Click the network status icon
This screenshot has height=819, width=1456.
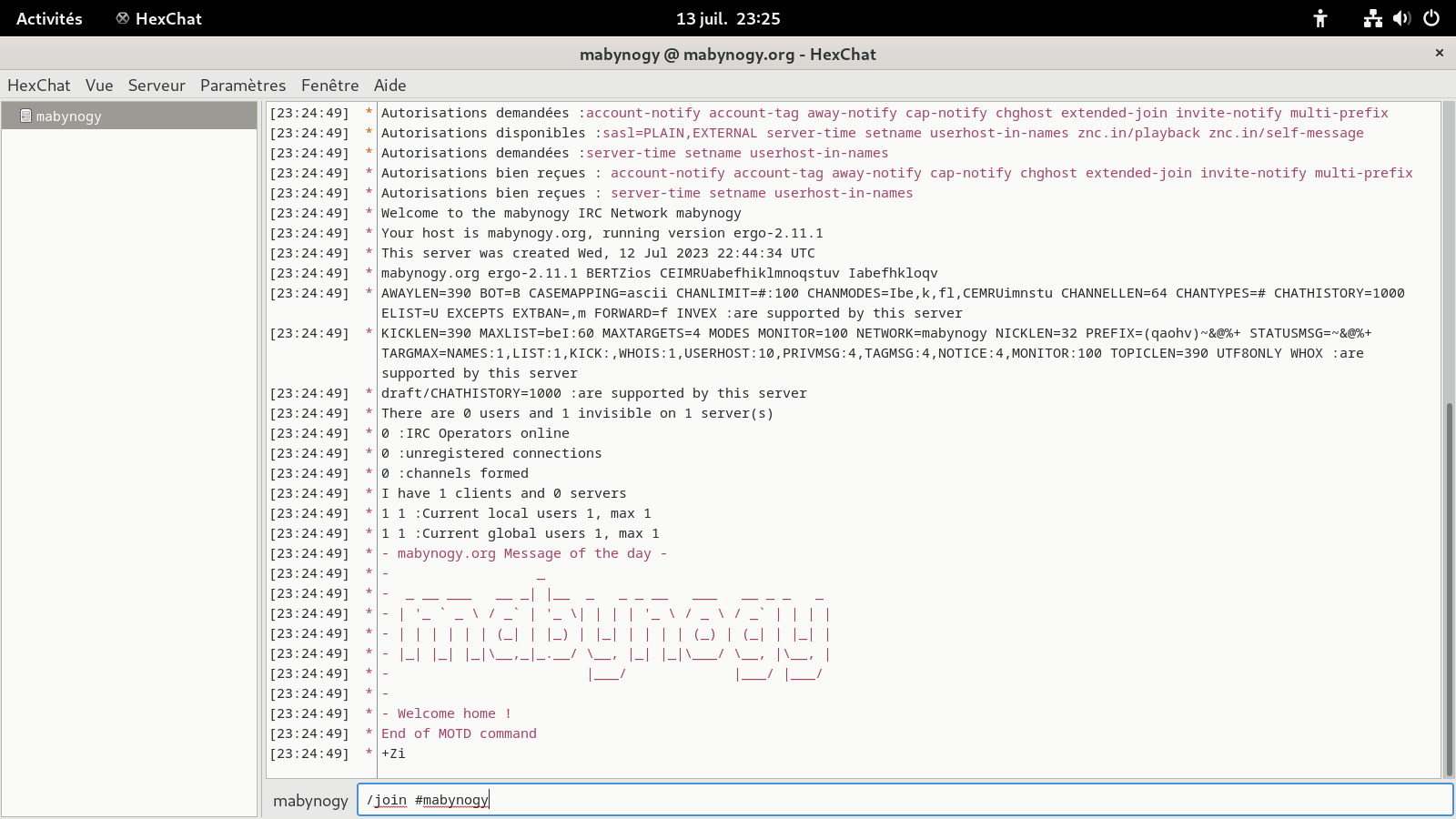pyautogui.click(x=1372, y=18)
